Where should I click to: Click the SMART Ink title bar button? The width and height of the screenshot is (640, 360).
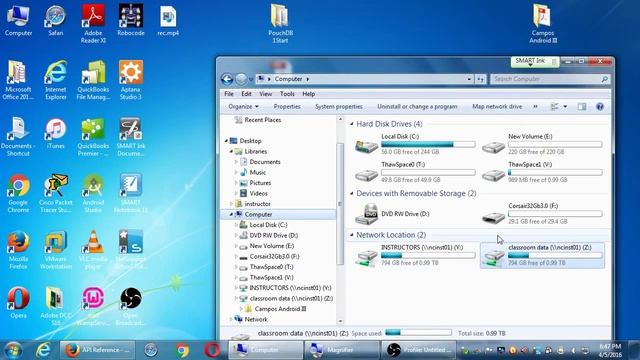point(535,61)
